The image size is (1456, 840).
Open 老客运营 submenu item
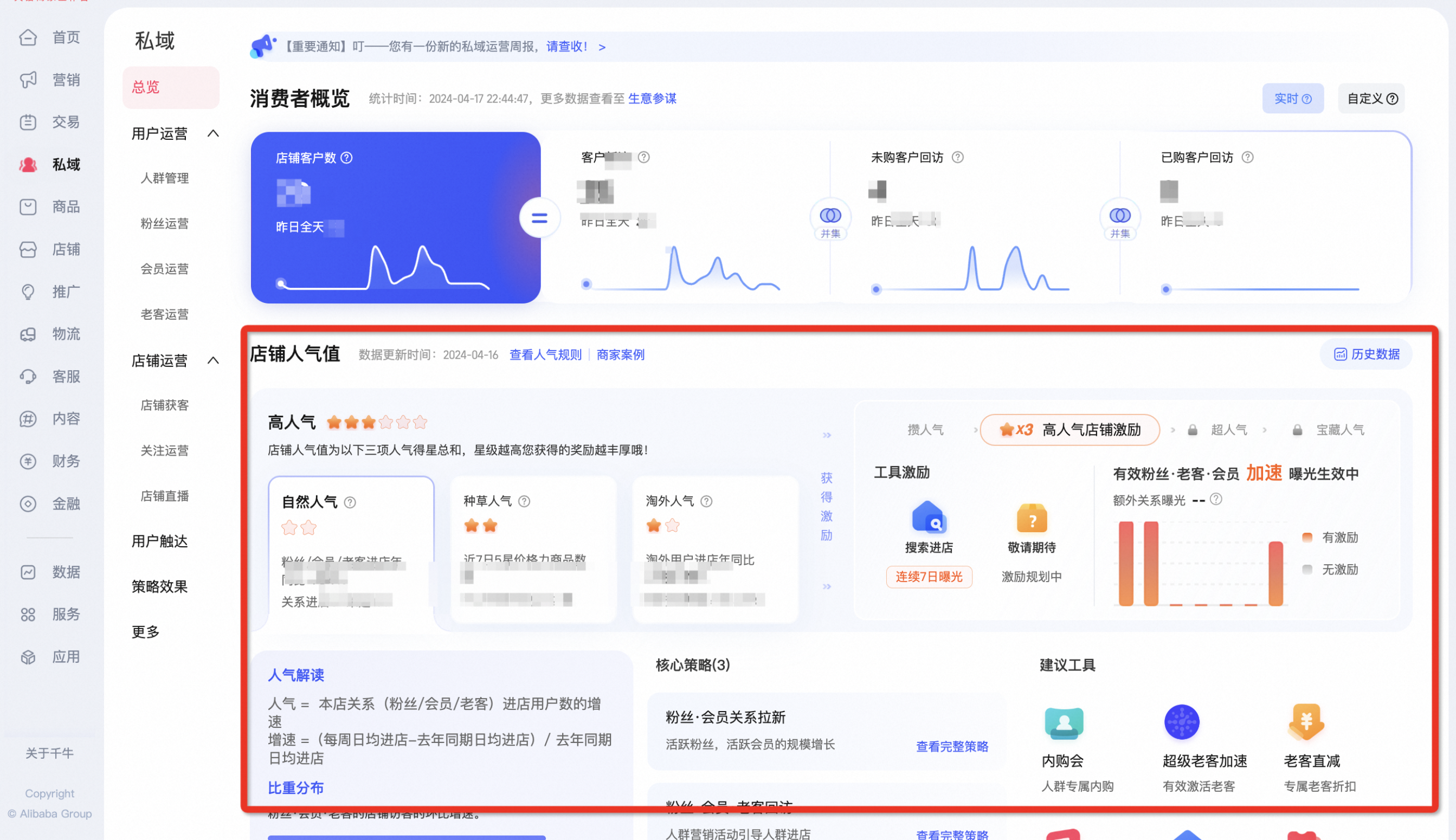(x=165, y=315)
